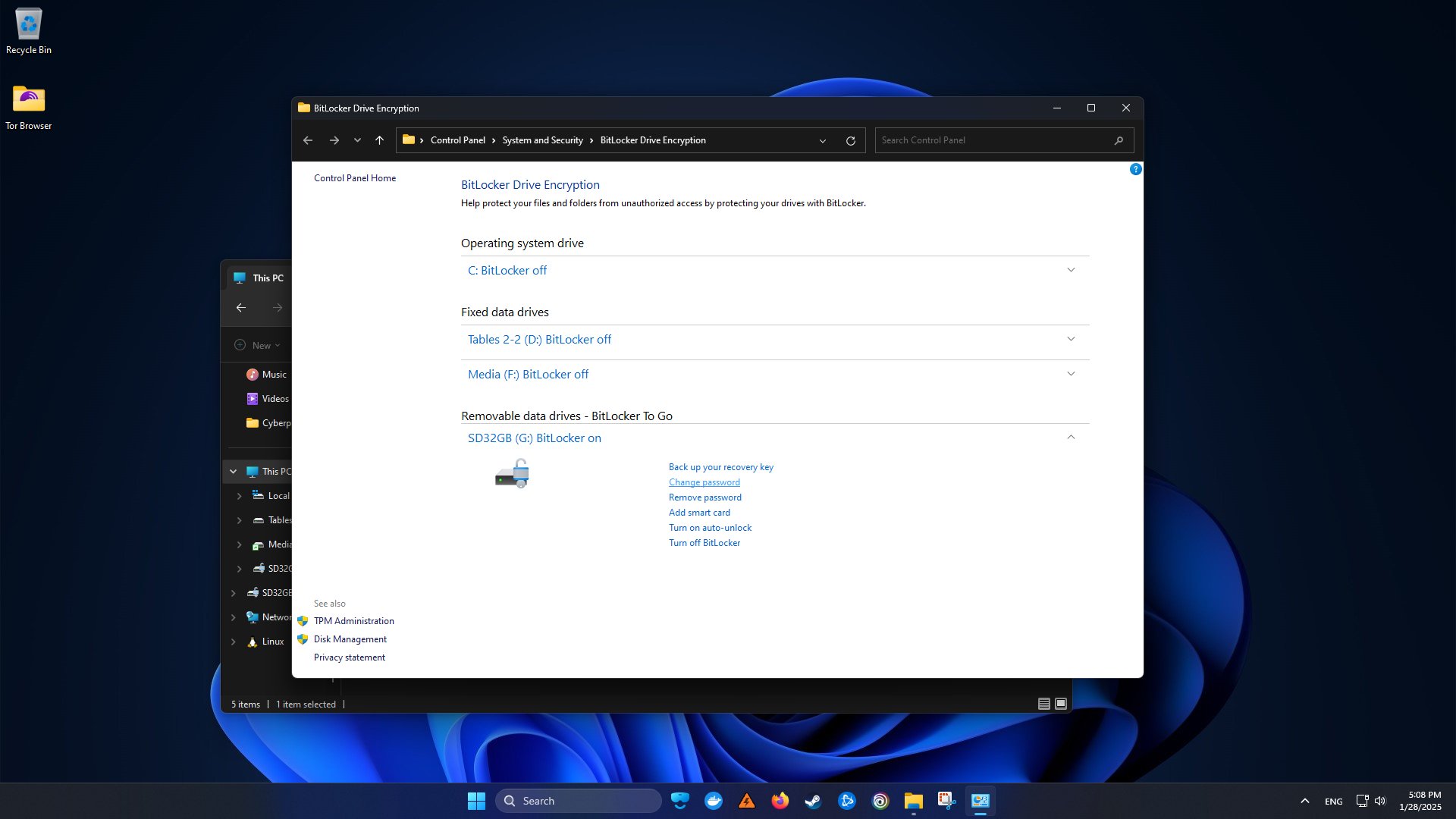Expand the C: BitLocker off section
This screenshot has width=1456, height=819.
click(1071, 270)
